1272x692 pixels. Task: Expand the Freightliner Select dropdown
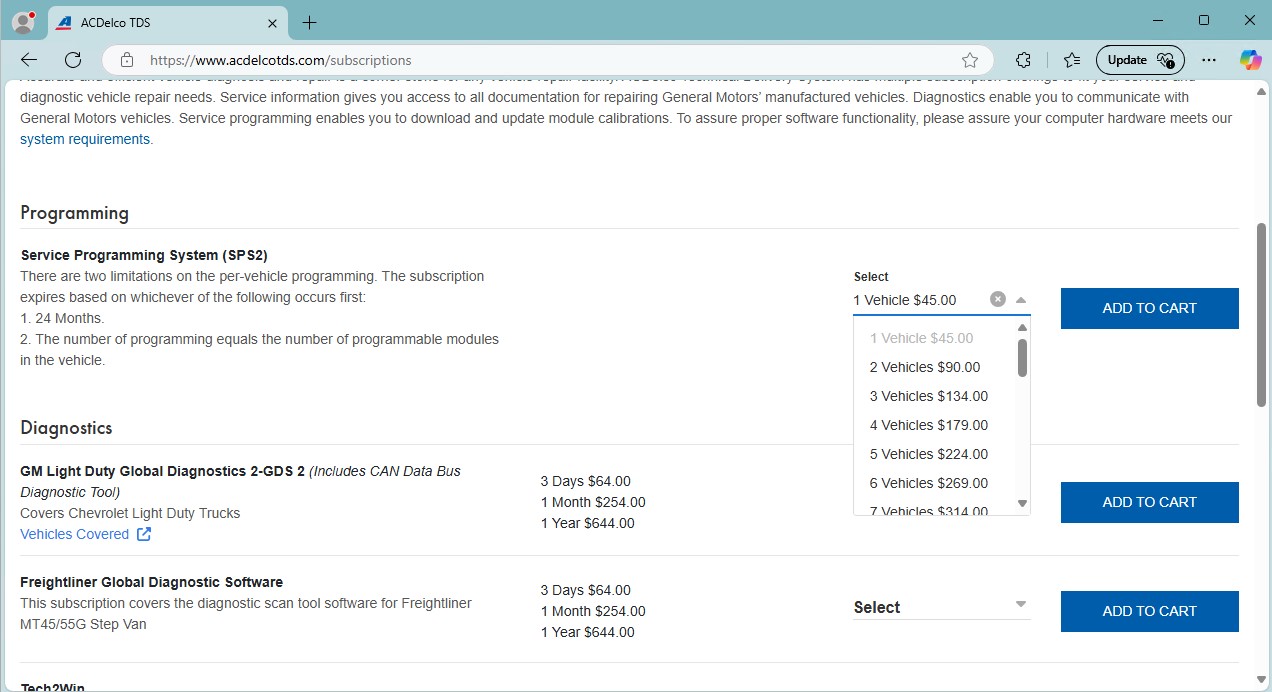(x=1020, y=605)
